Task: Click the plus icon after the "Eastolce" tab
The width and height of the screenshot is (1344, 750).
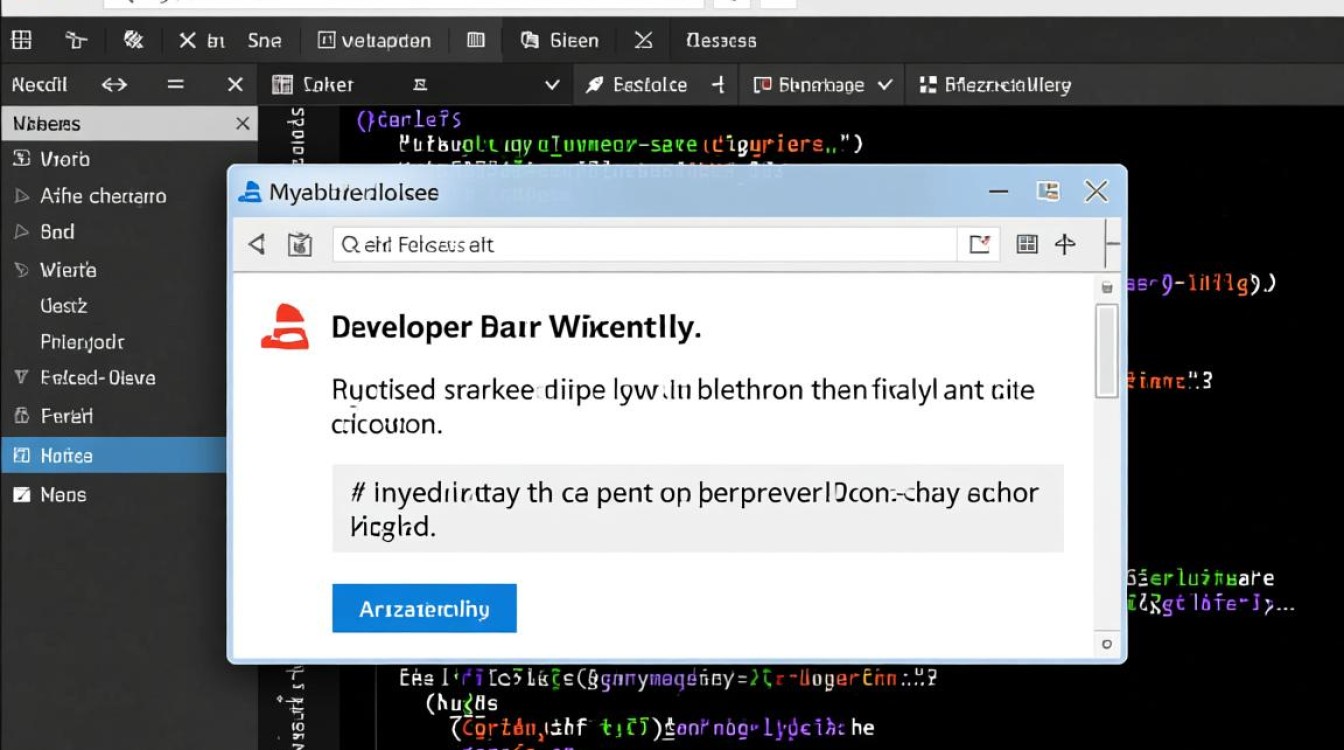Action: pos(717,85)
